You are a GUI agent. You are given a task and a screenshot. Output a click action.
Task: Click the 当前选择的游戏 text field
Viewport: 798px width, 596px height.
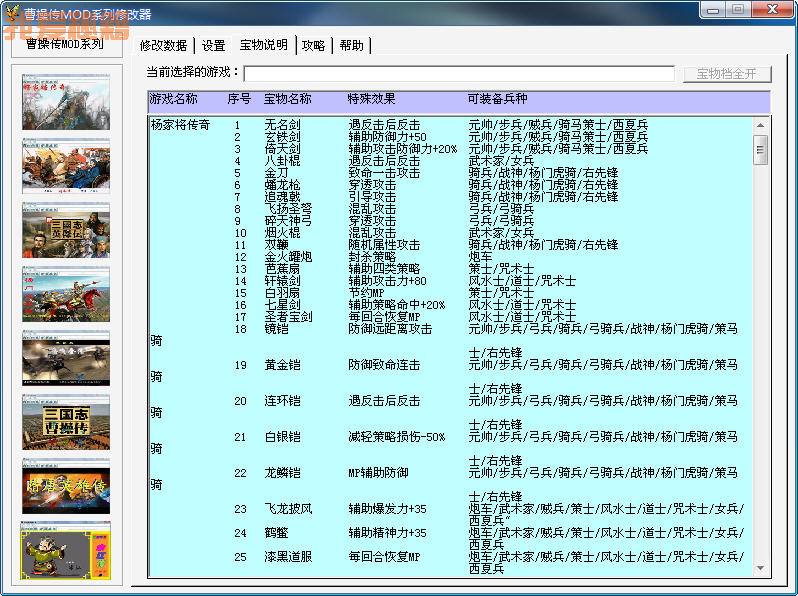[459, 73]
